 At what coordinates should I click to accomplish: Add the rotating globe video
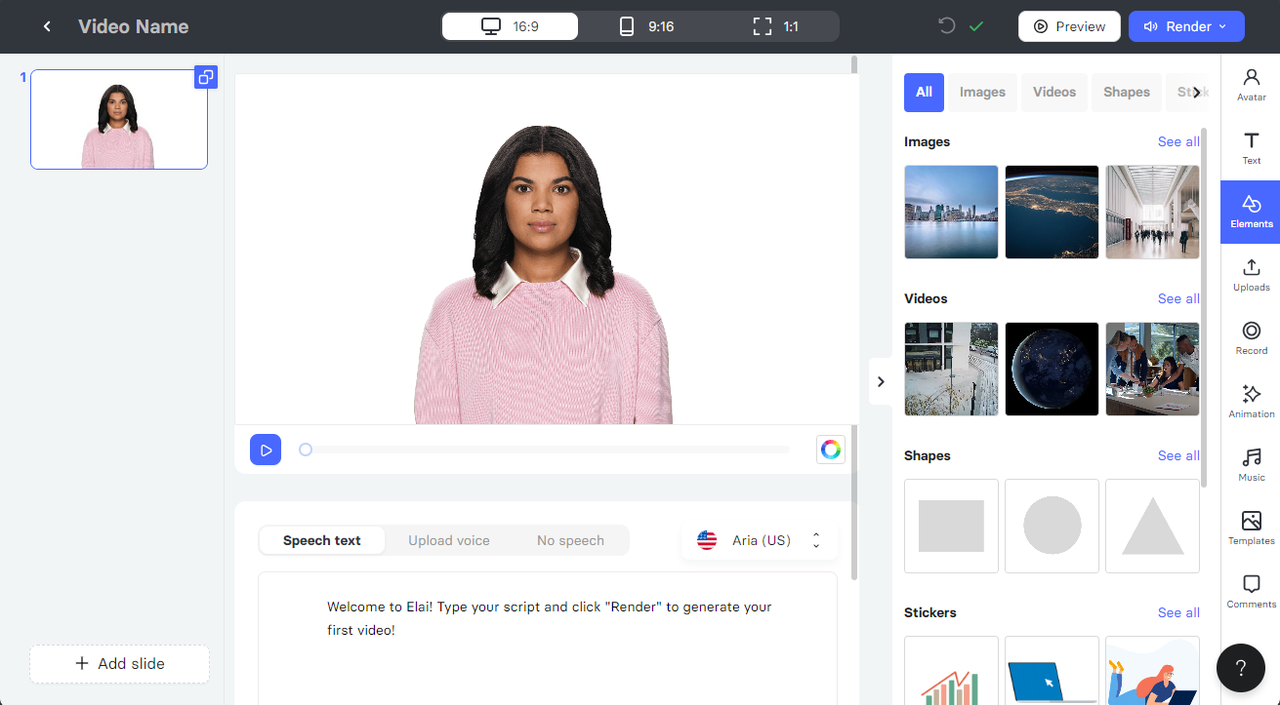pos(1052,369)
